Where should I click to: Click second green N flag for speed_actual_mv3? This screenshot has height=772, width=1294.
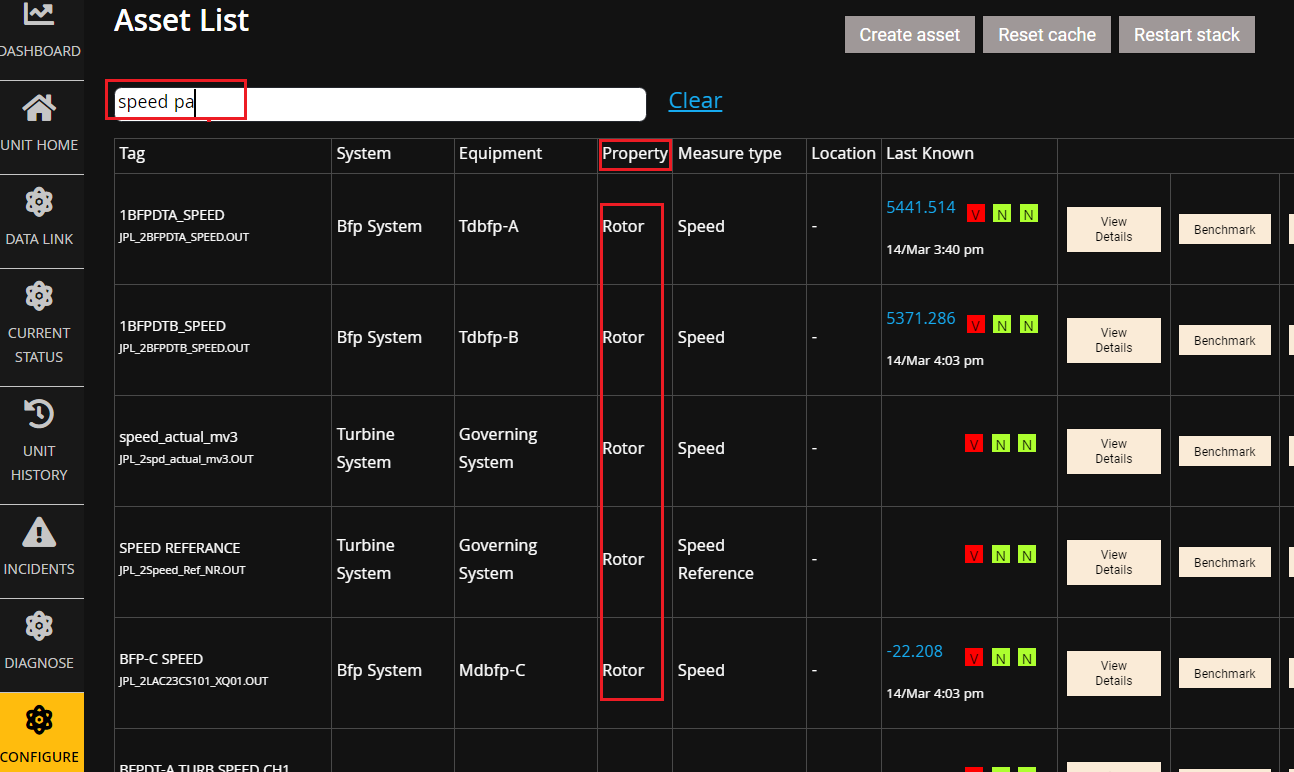tap(1027, 443)
